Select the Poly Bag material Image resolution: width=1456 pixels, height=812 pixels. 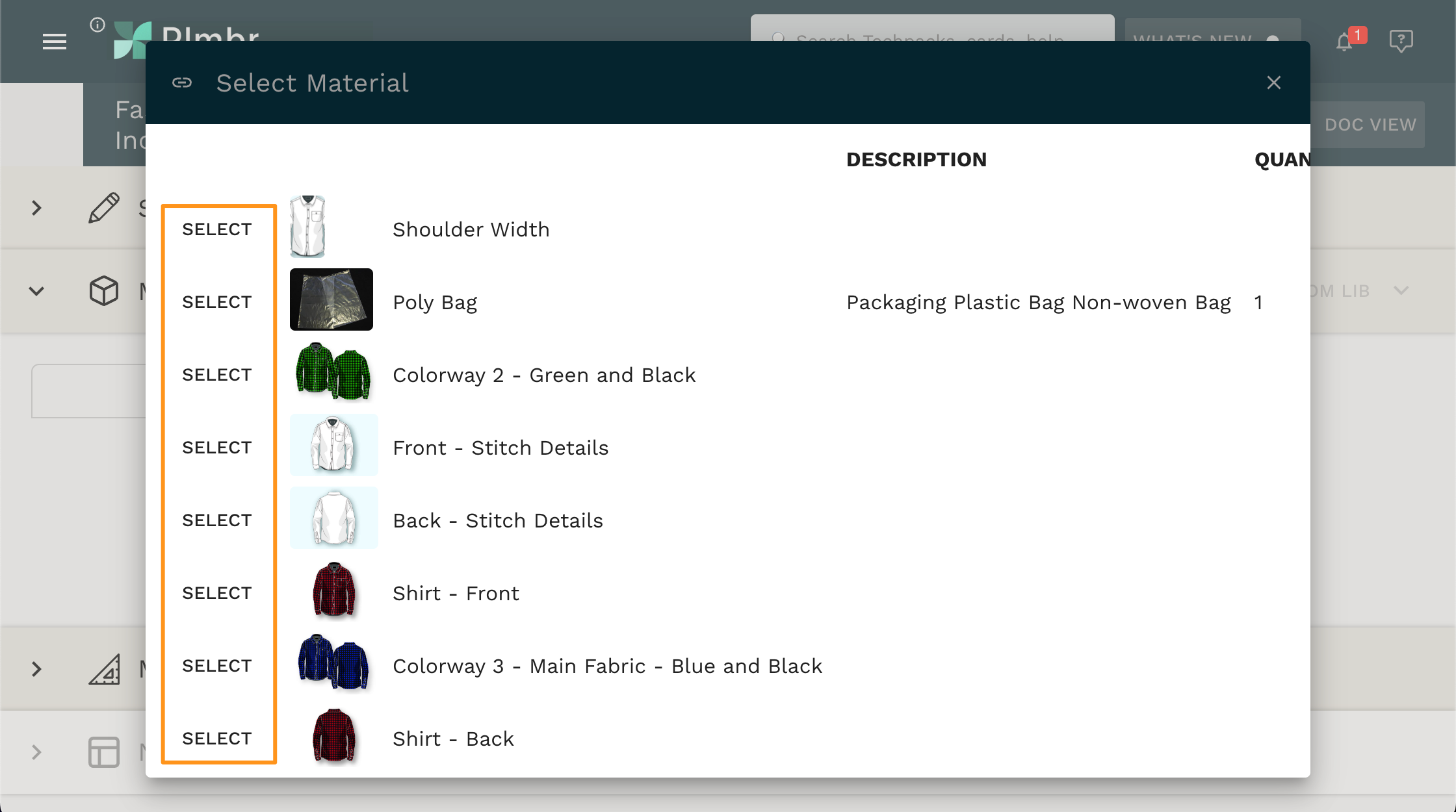click(217, 301)
